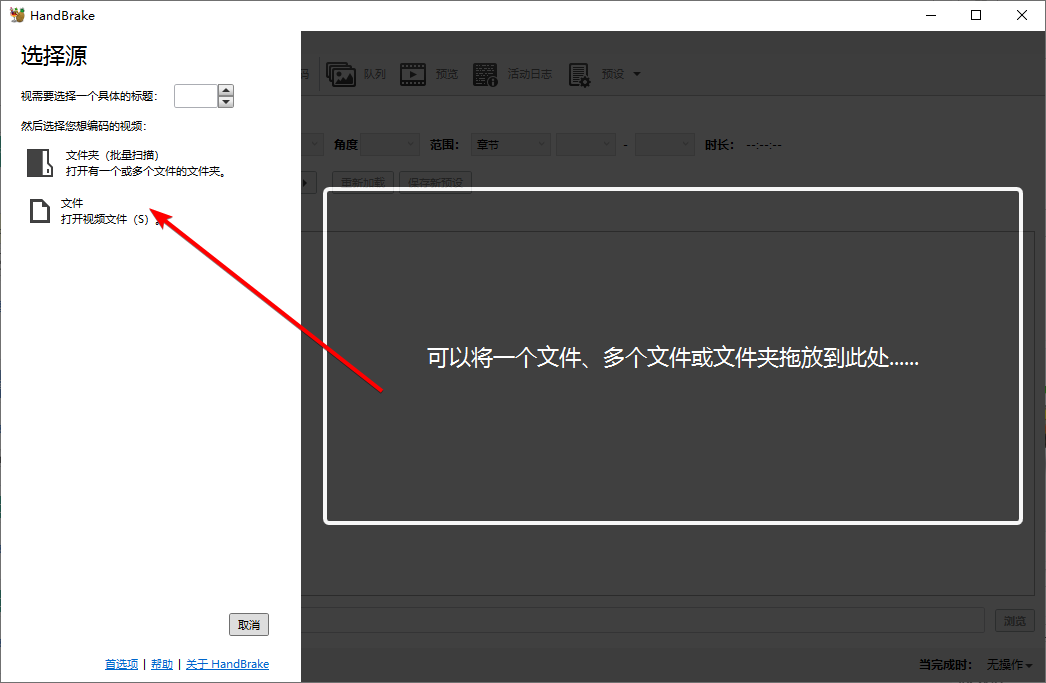Open 首选项 (Preferences) link
This screenshot has height=683, width=1046.
click(121, 663)
